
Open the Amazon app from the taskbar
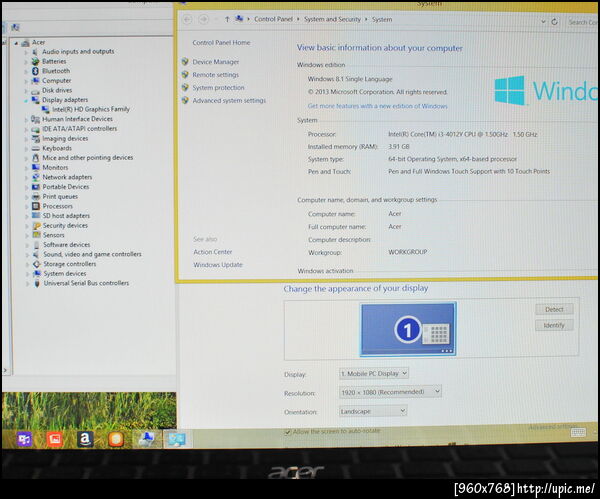pos(85,439)
